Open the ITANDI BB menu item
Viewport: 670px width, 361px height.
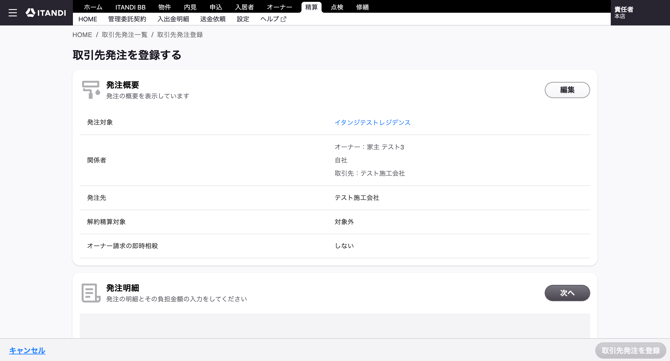pyautogui.click(x=130, y=7)
